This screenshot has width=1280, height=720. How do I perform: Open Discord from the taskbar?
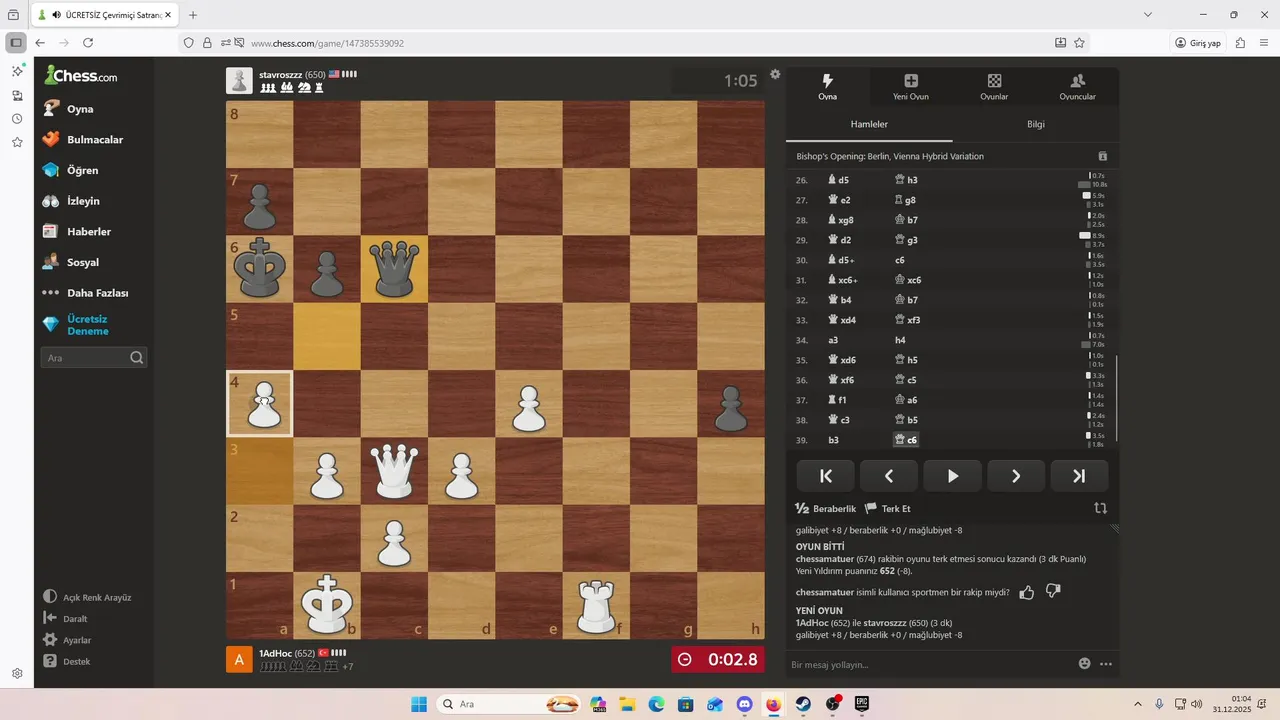tap(744, 704)
